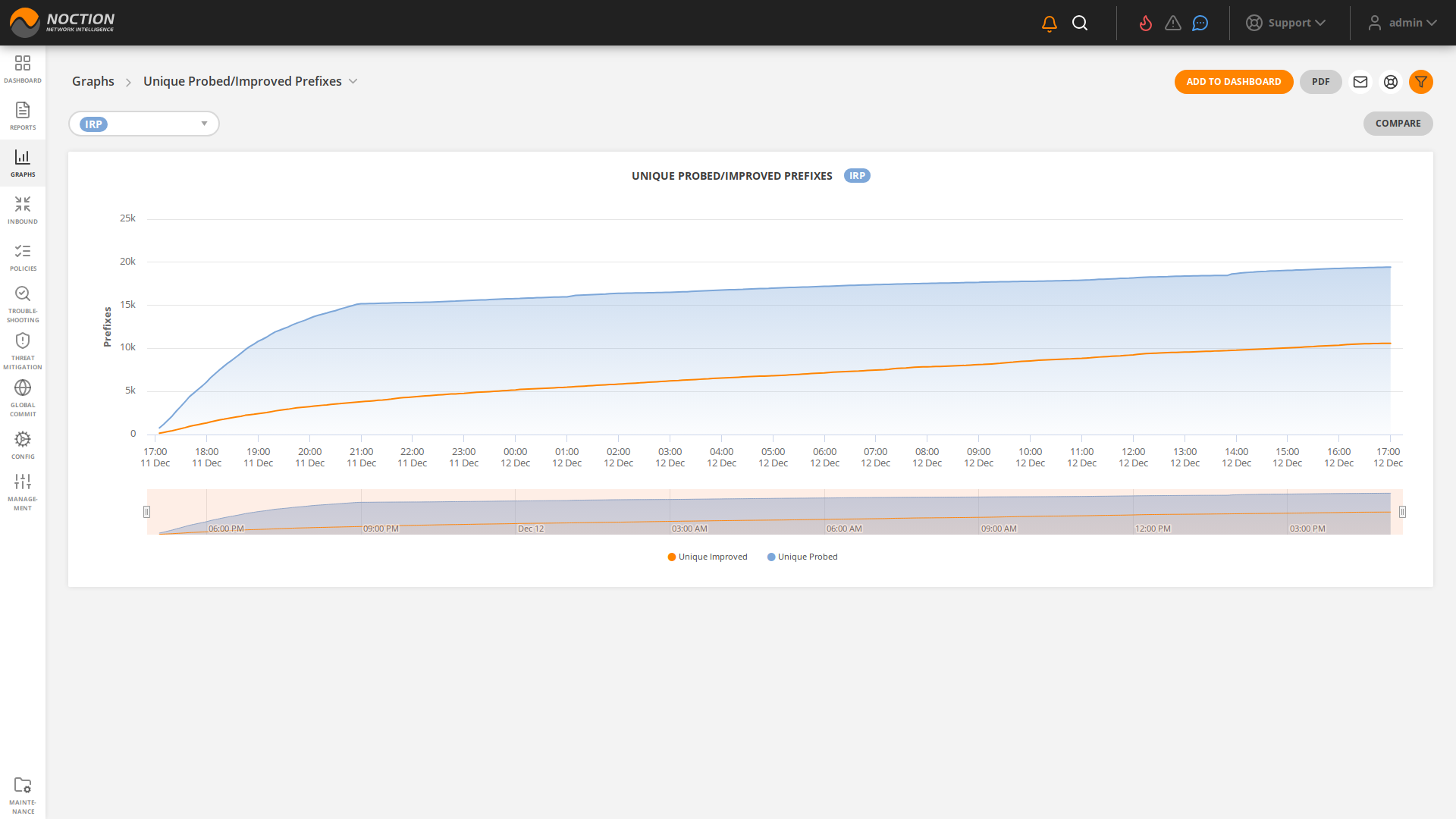Export the graph using the PDF button

pos(1320,82)
